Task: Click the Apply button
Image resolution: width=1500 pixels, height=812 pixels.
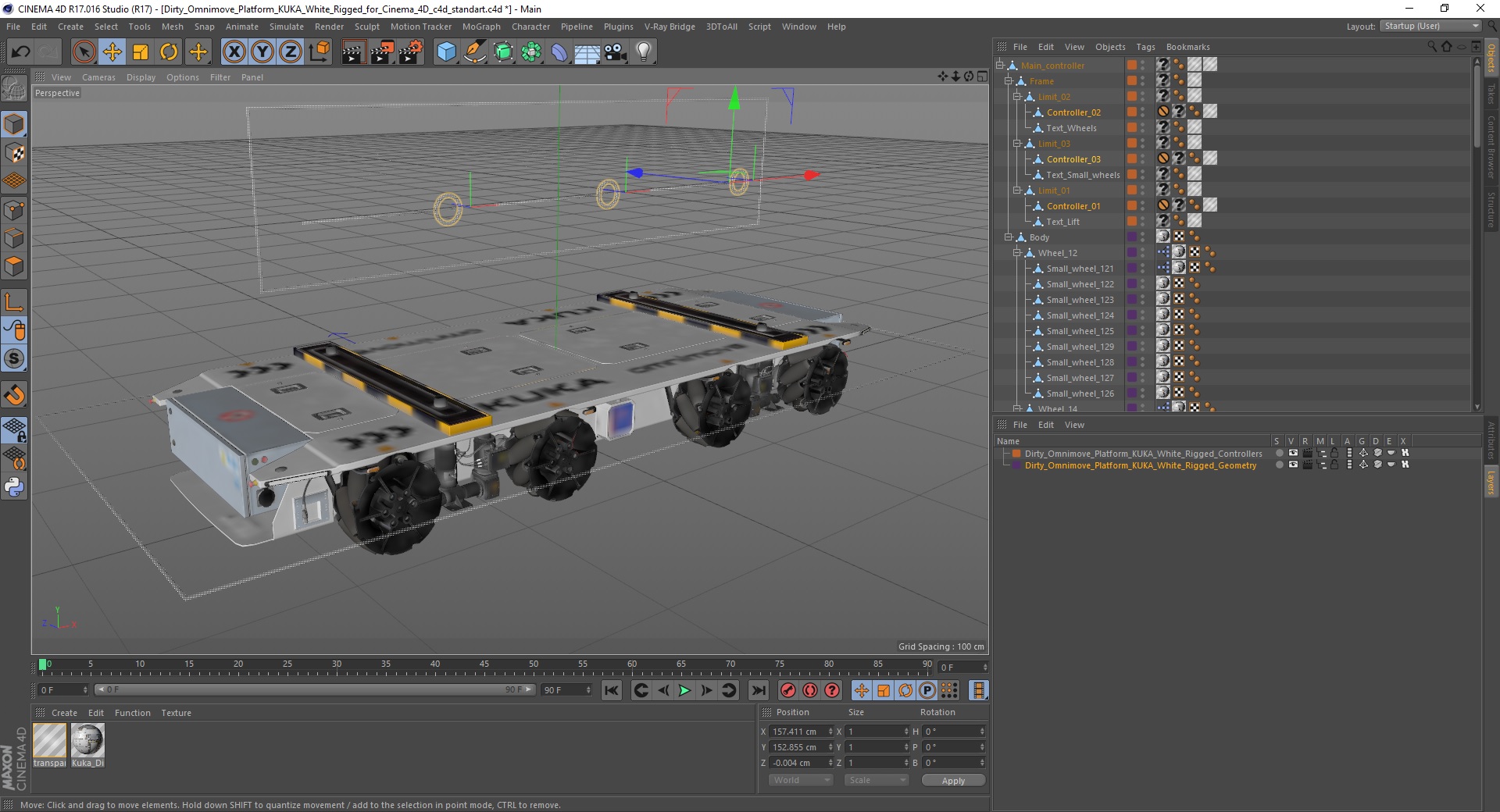Action: point(953,780)
